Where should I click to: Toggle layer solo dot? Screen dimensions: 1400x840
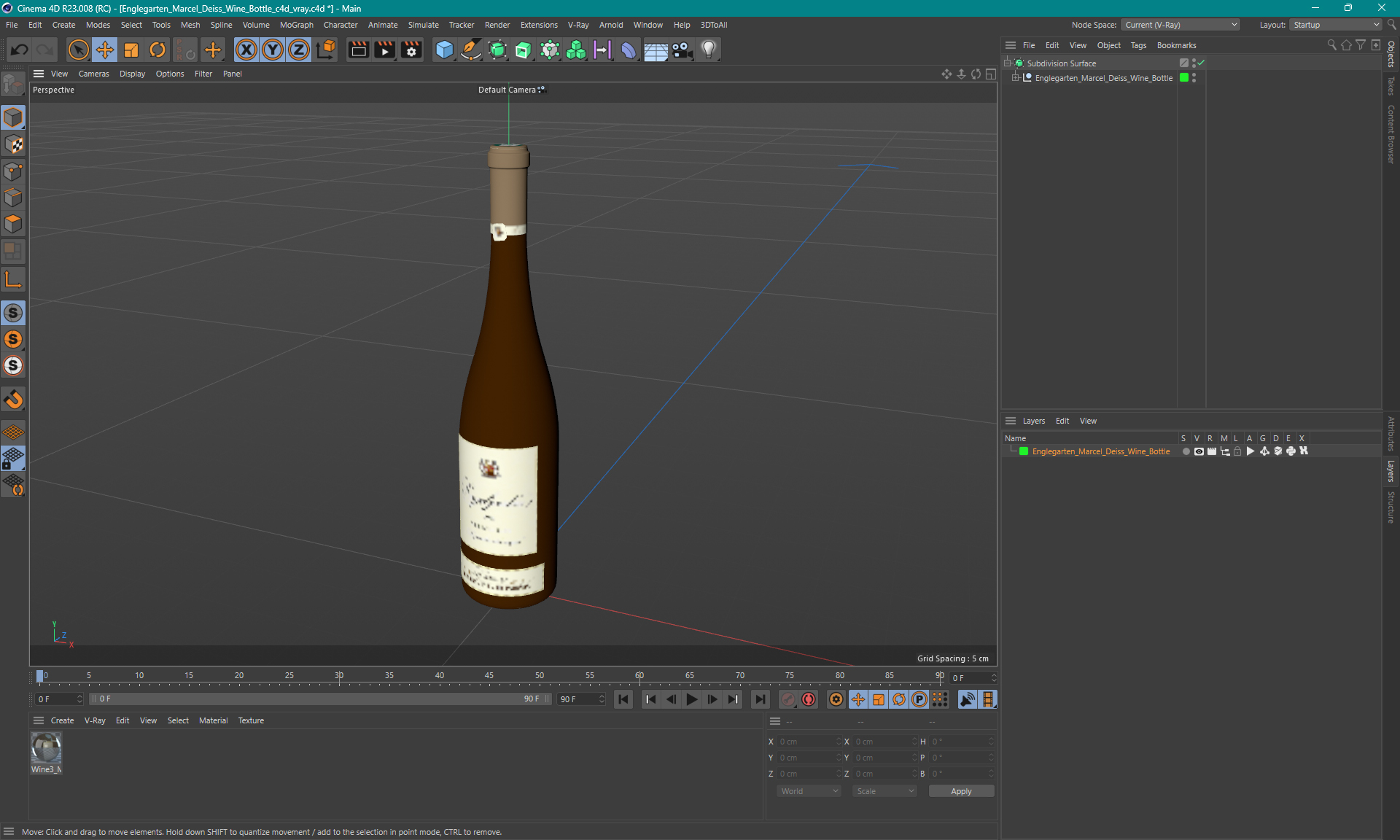click(x=1186, y=451)
